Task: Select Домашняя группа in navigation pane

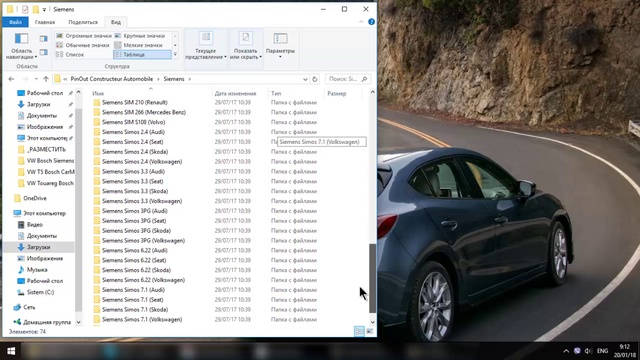Action: (x=47, y=322)
